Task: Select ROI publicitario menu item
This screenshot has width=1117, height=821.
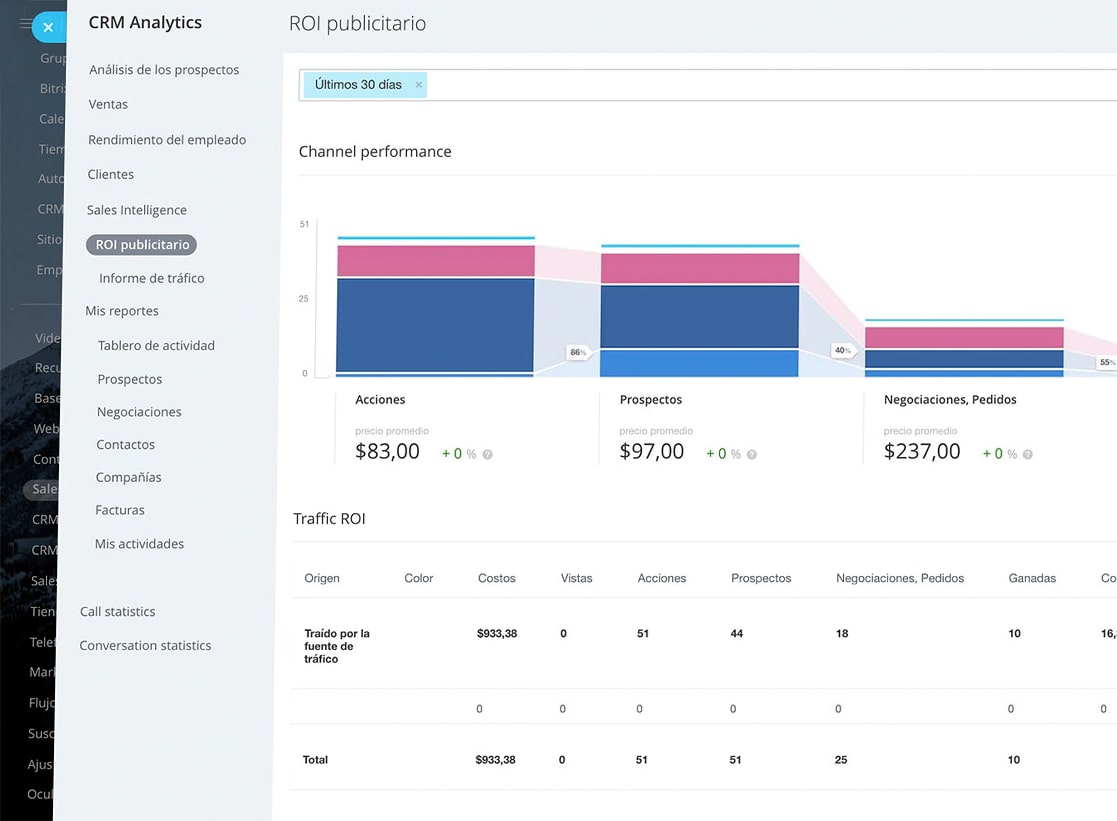Action: pyautogui.click(x=142, y=244)
